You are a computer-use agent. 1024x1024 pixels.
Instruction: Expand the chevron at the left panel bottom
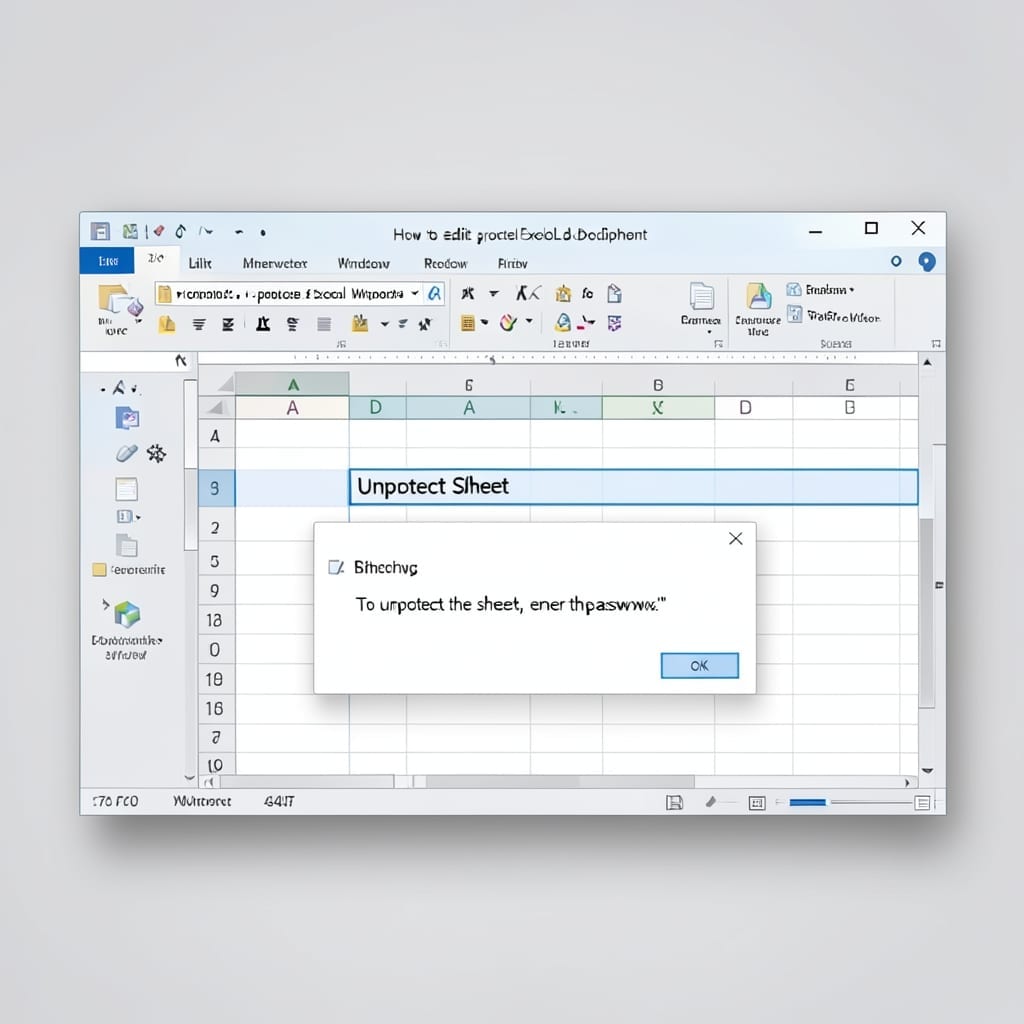(x=189, y=777)
